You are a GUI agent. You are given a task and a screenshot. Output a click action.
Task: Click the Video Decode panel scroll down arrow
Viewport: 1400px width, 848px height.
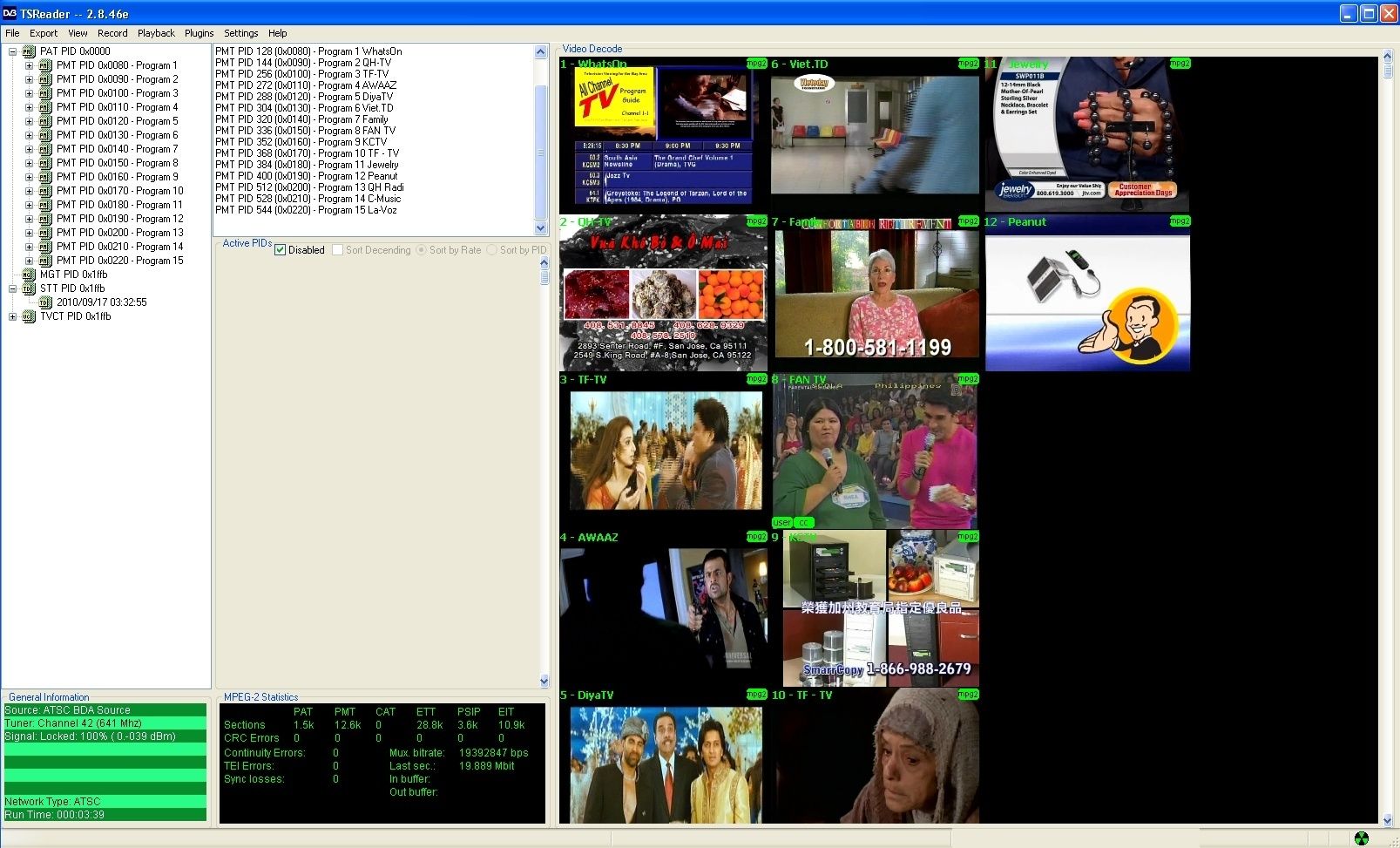pos(1388,820)
